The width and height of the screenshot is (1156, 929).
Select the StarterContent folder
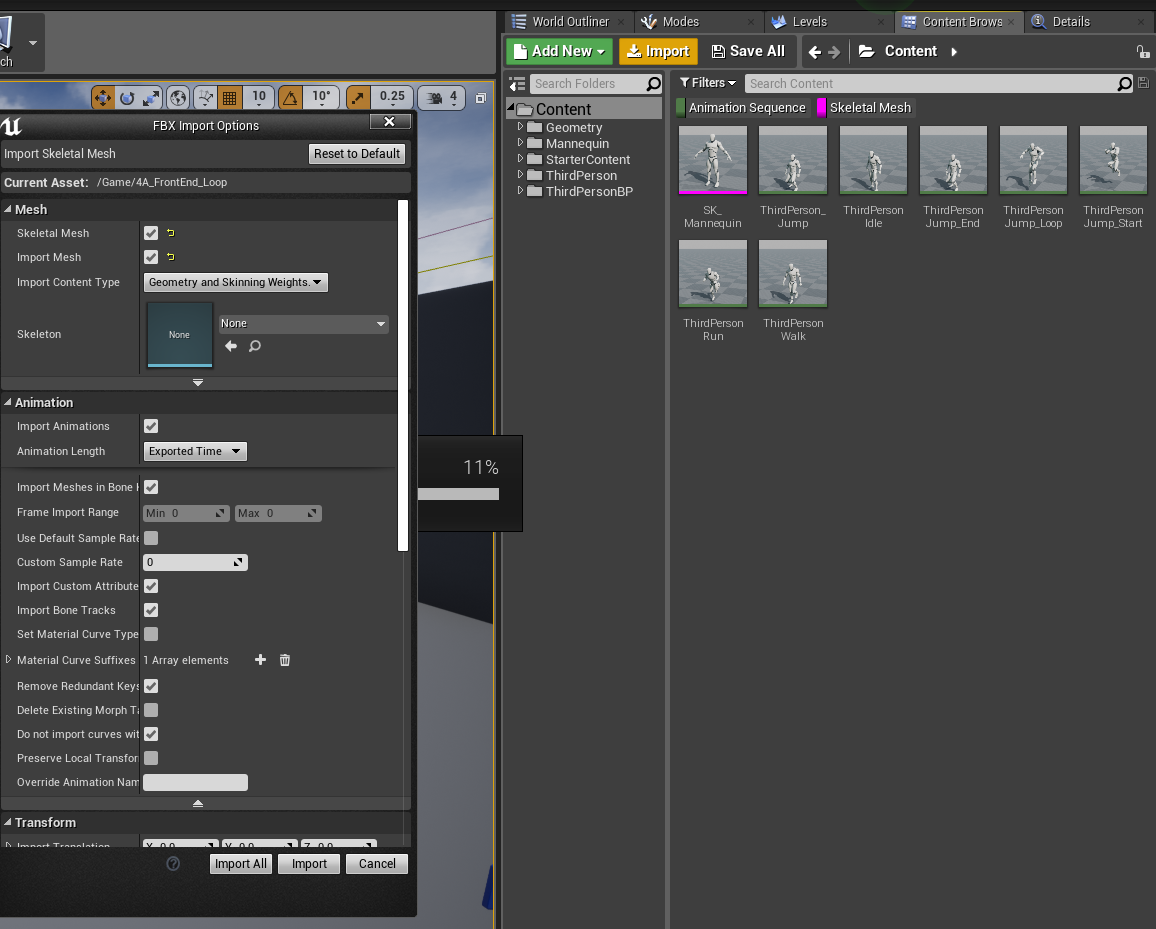[x=588, y=159]
